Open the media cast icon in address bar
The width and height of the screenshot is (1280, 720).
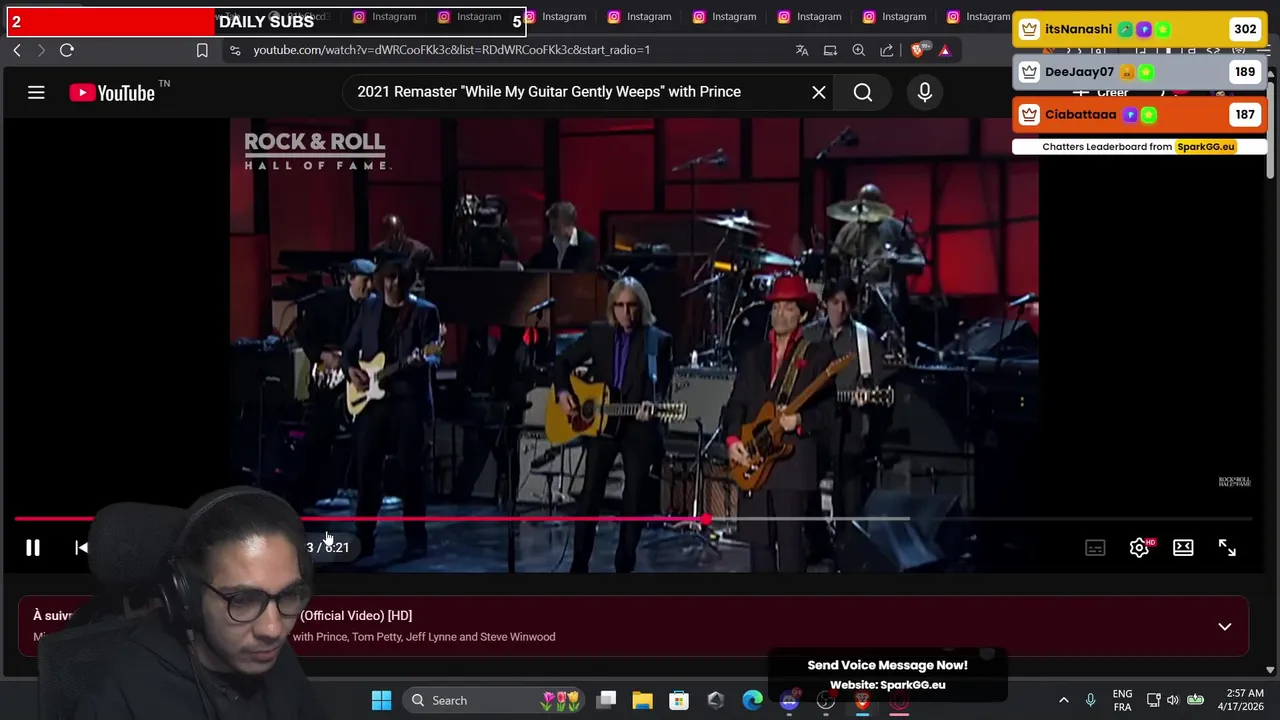830,50
